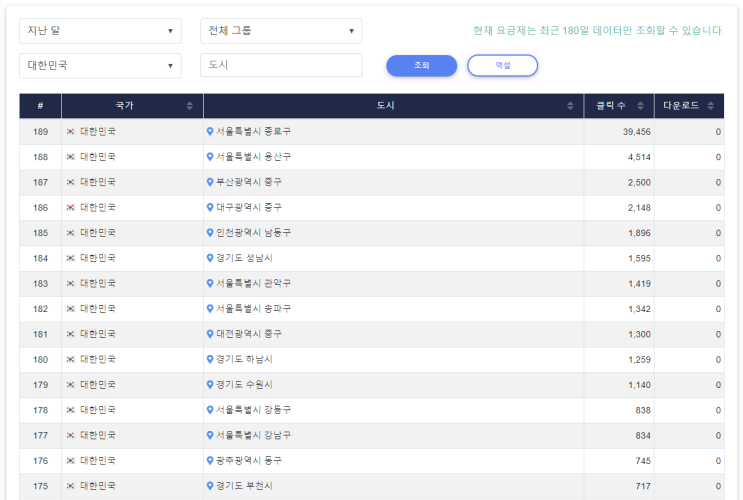Click row number 179
The width and height of the screenshot is (743, 500).
click(40, 385)
